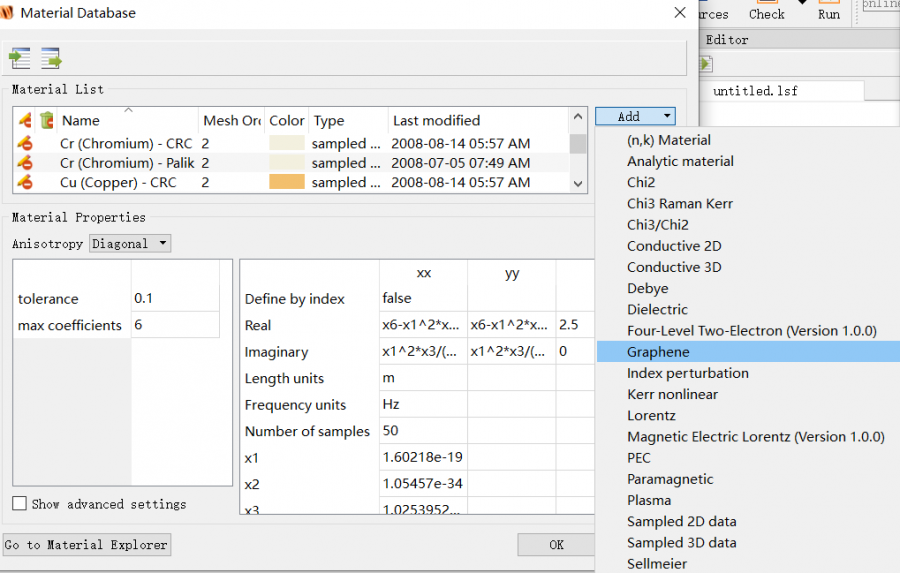Click the archive column header icon
Image resolution: width=900 pixels, height=573 pixels.
click(46, 121)
